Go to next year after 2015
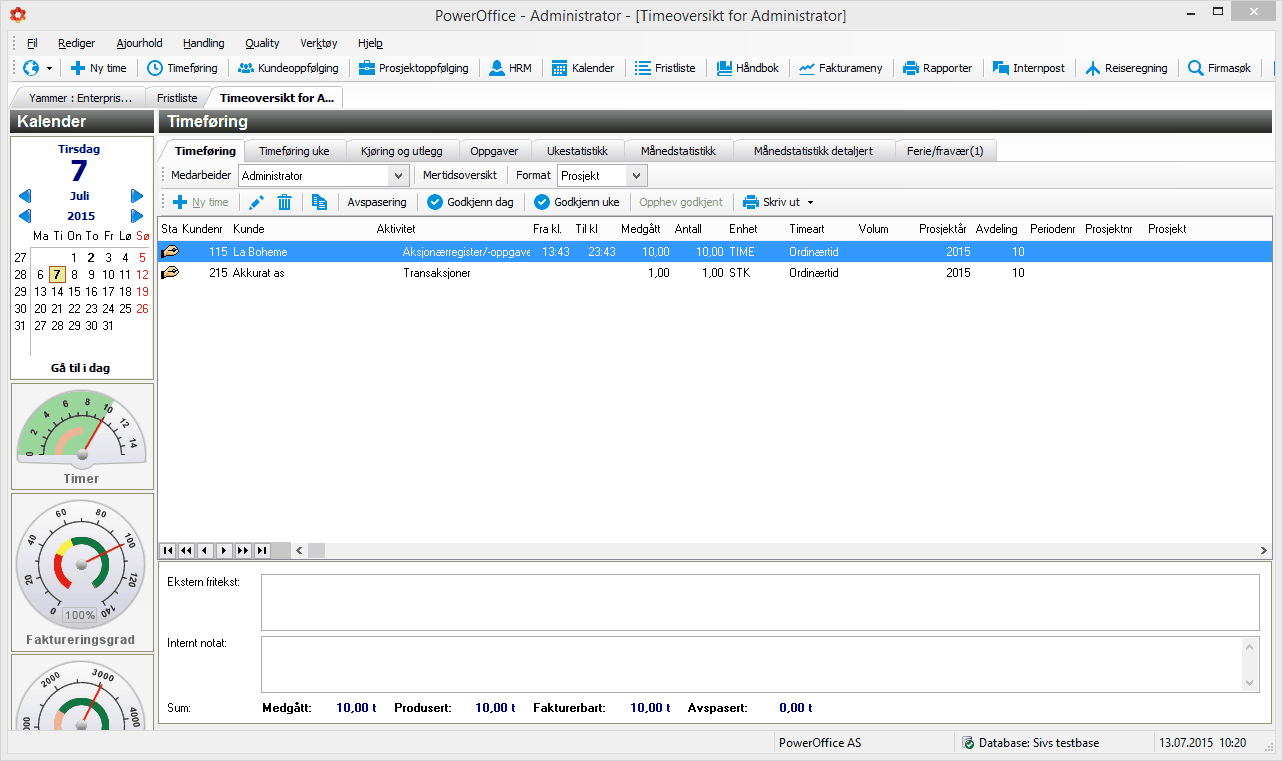 (137, 216)
